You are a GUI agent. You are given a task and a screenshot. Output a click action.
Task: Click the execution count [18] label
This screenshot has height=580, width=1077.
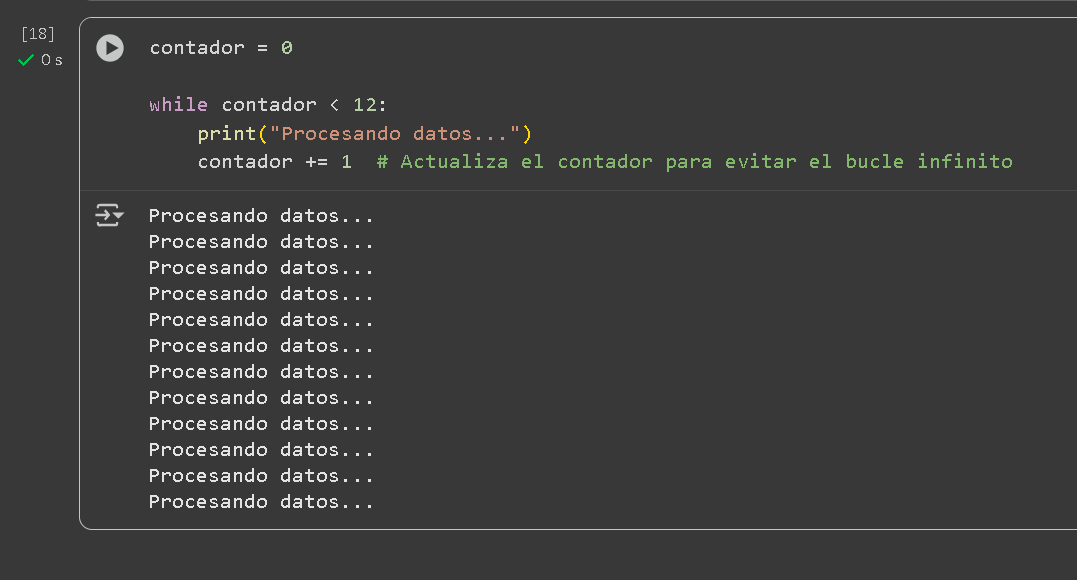38,34
